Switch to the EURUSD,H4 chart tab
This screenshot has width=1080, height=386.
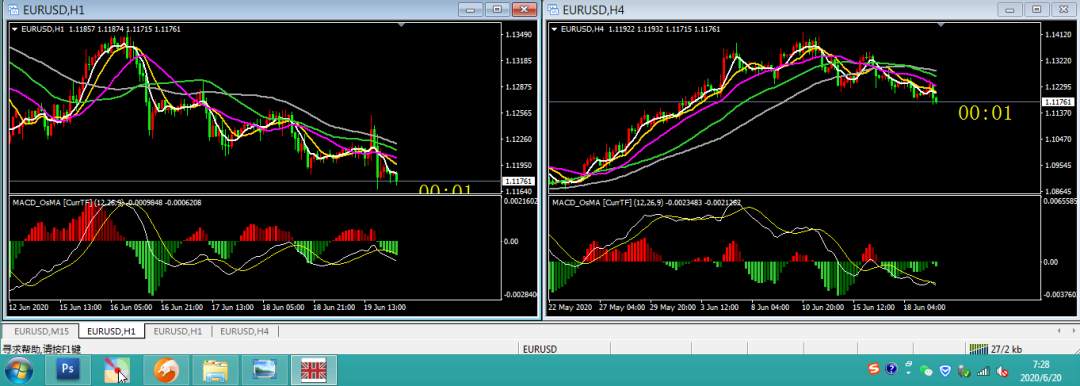coord(244,332)
